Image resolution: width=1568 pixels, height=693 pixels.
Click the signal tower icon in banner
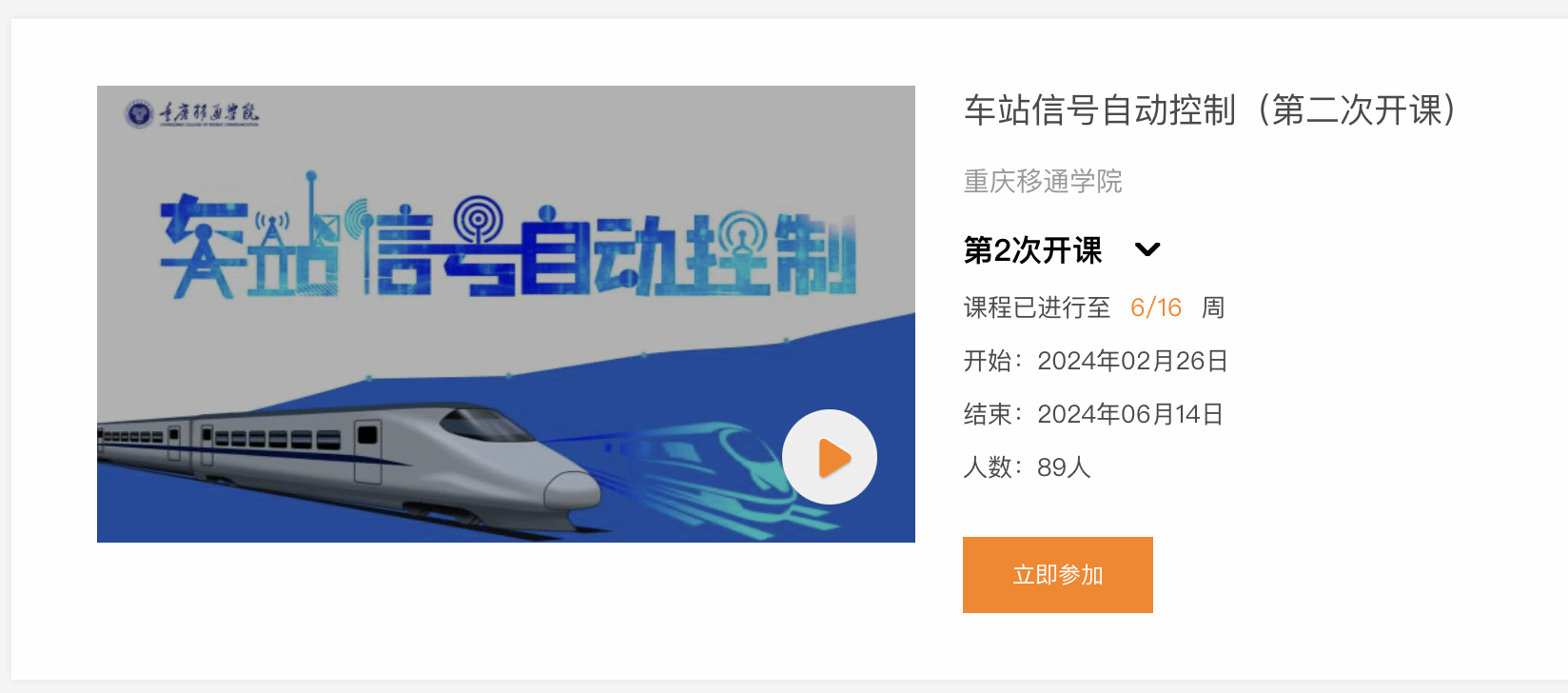click(272, 228)
